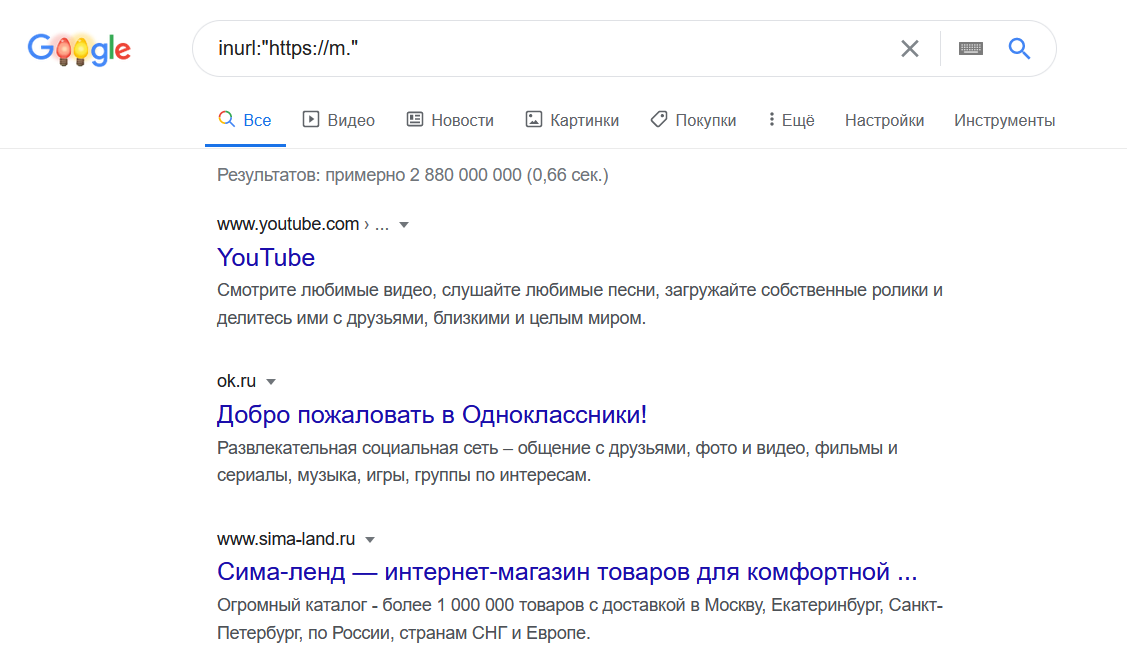Expand the youtube.com result dropdown arrow
1127x670 pixels.
(404, 225)
